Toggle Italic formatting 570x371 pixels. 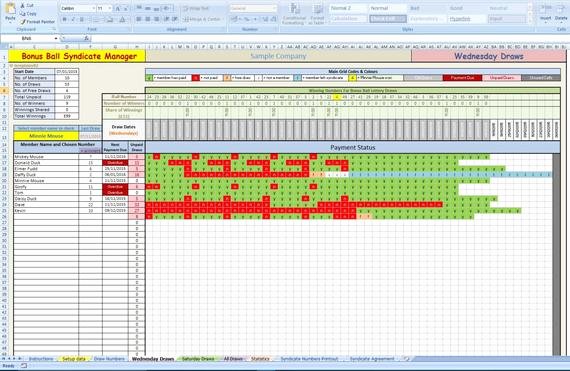point(73,19)
